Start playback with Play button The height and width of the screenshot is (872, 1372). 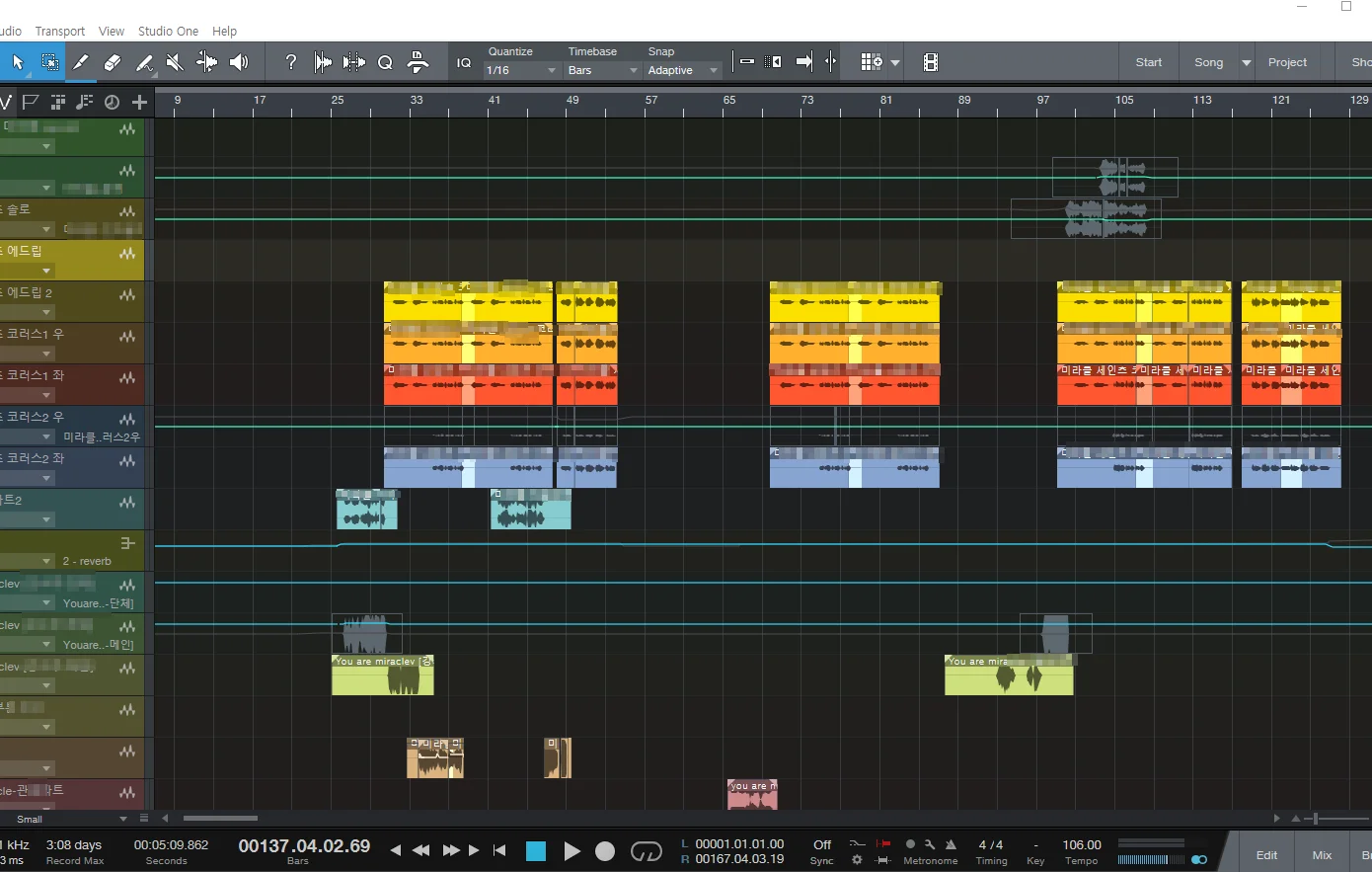[572, 851]
